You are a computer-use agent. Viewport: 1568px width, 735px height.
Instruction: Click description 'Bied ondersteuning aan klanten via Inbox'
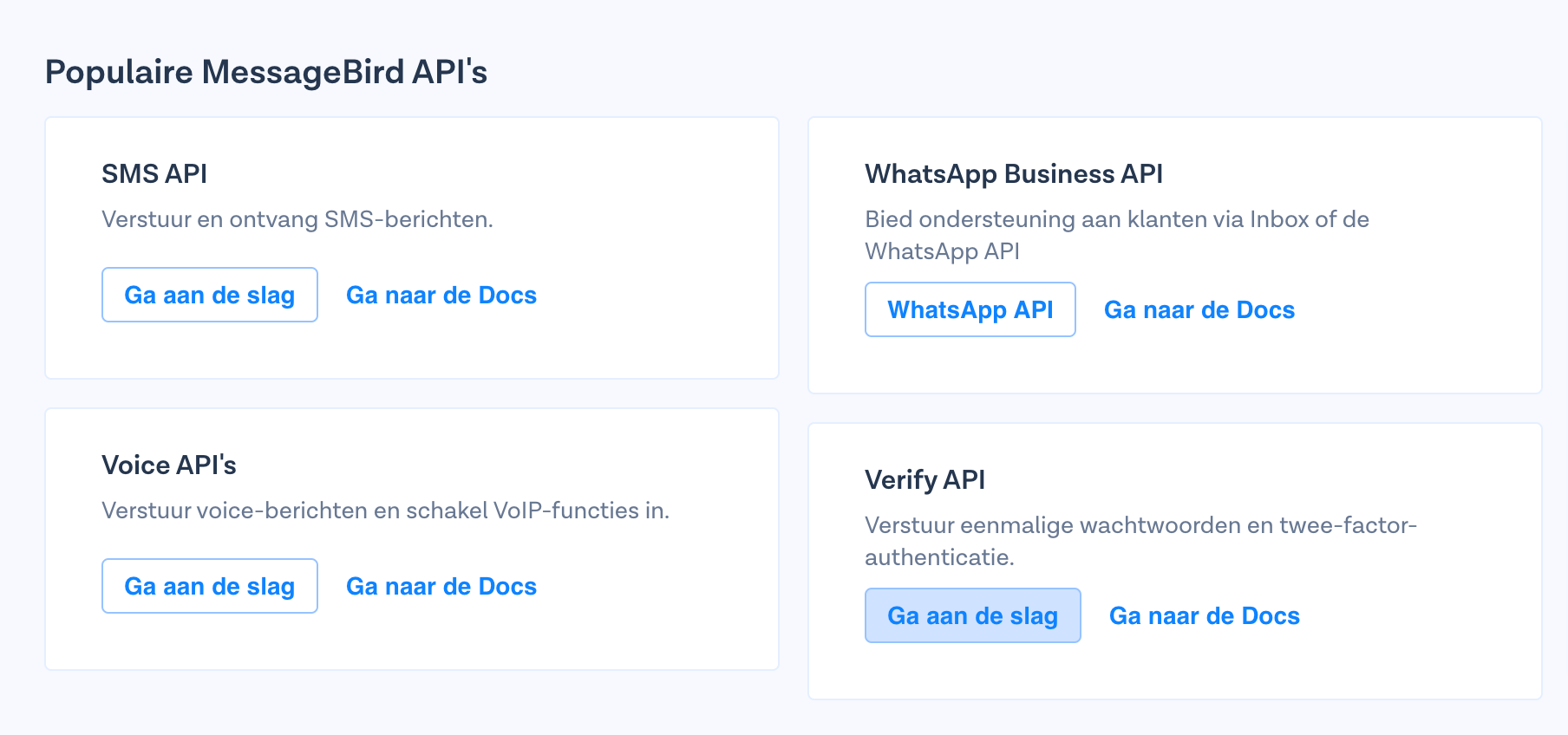click(x=1117, y=235)
